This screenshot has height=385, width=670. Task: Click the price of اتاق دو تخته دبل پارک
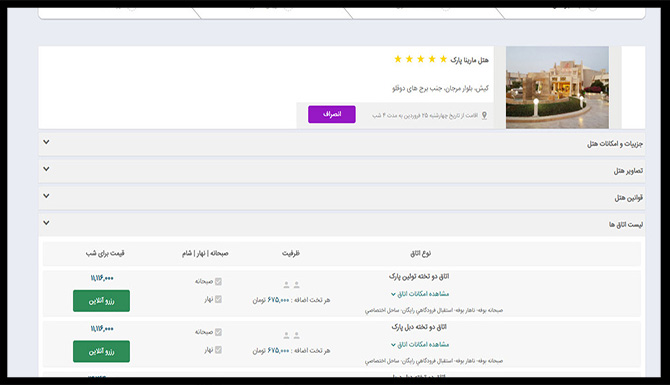coord(102,329)
